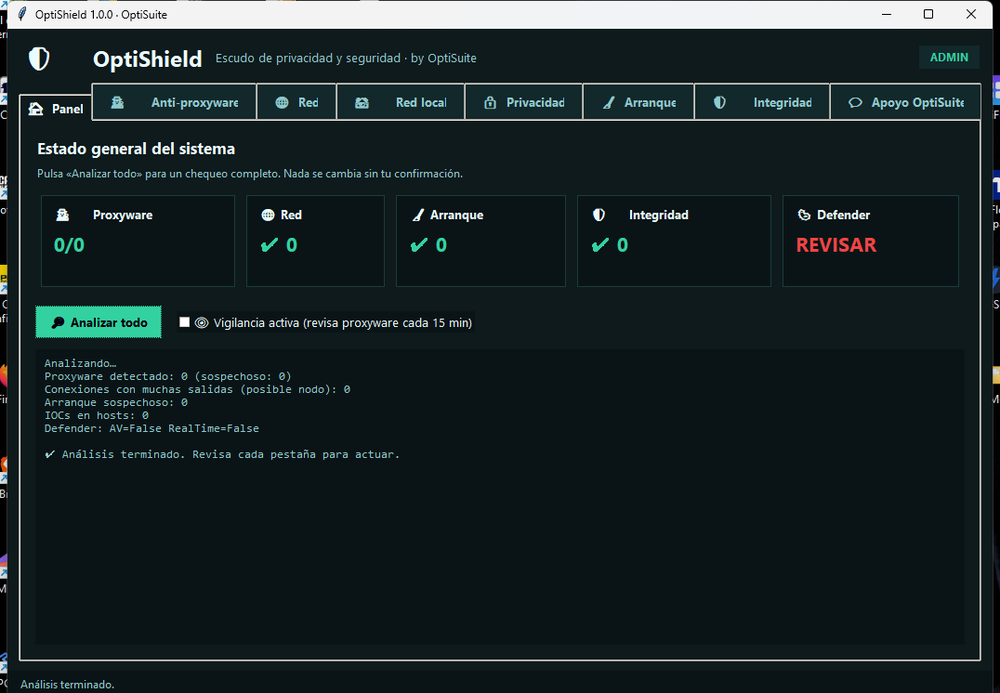Click the log line 'Defender: AV=False RealTime=False'
Image resolution: width=1000 pixels, height=693 pixels.
tap(152, 428)
